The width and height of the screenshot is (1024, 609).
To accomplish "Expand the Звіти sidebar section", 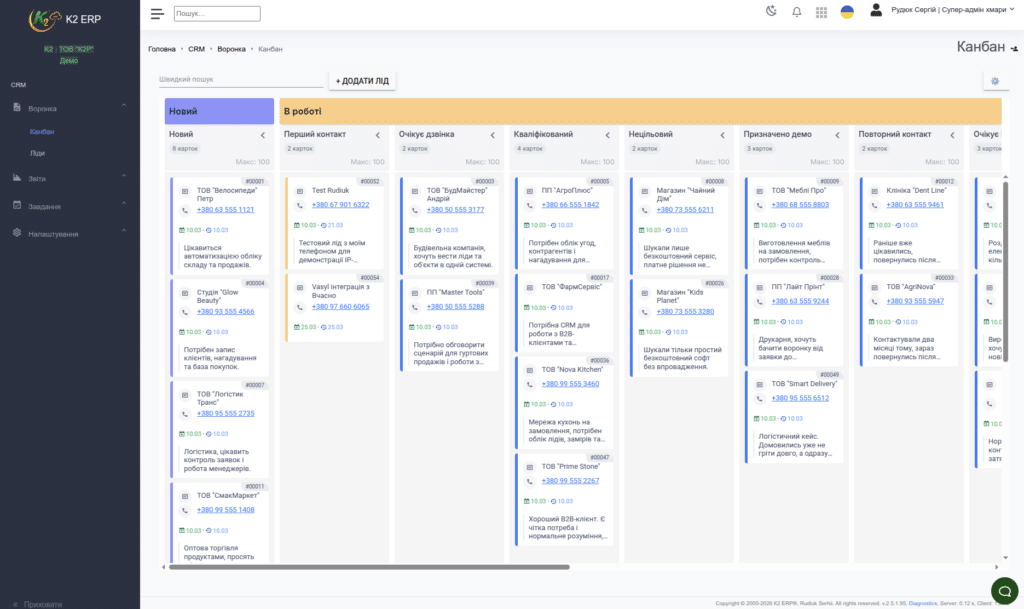I will coord(123,176).
